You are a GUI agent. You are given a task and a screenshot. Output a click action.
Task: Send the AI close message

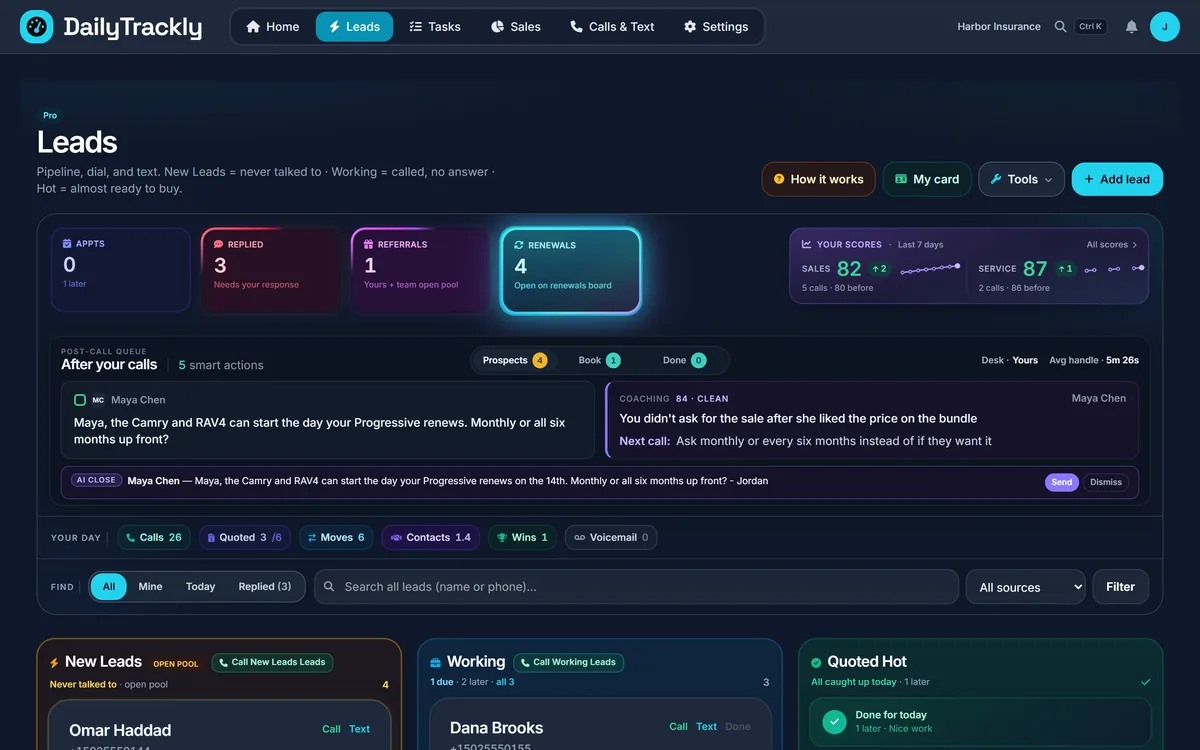[x=1061, y=482]
